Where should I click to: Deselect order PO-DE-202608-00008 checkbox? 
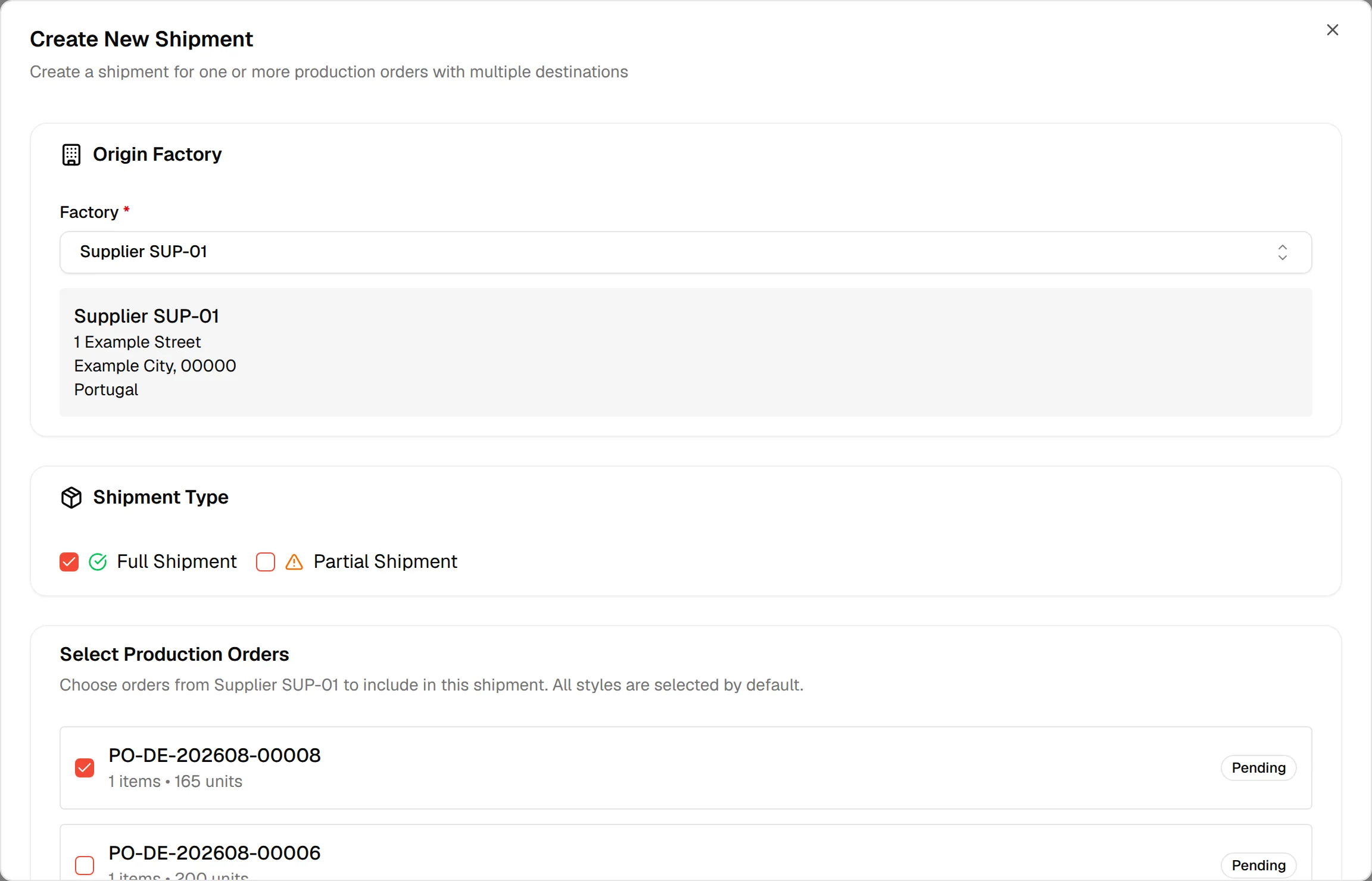tap(85, 768)
